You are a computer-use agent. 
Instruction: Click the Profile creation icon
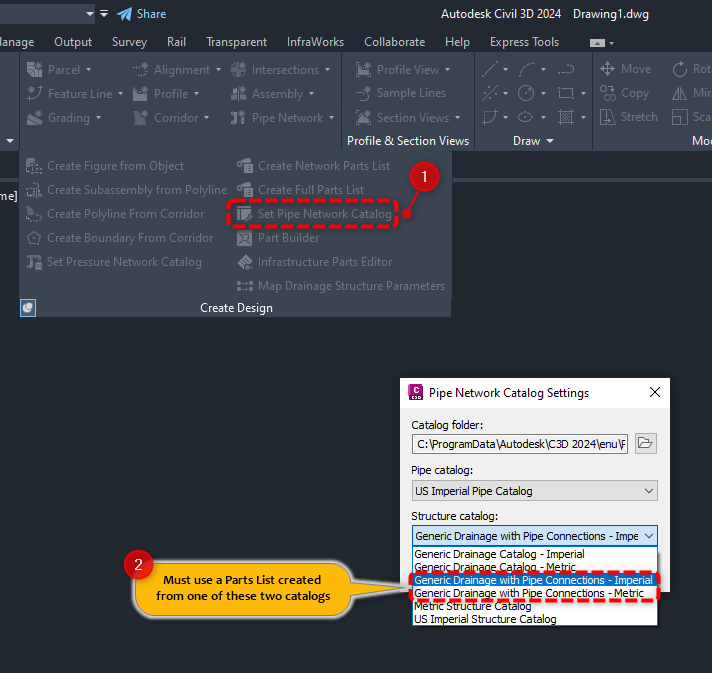click(141, 94)
